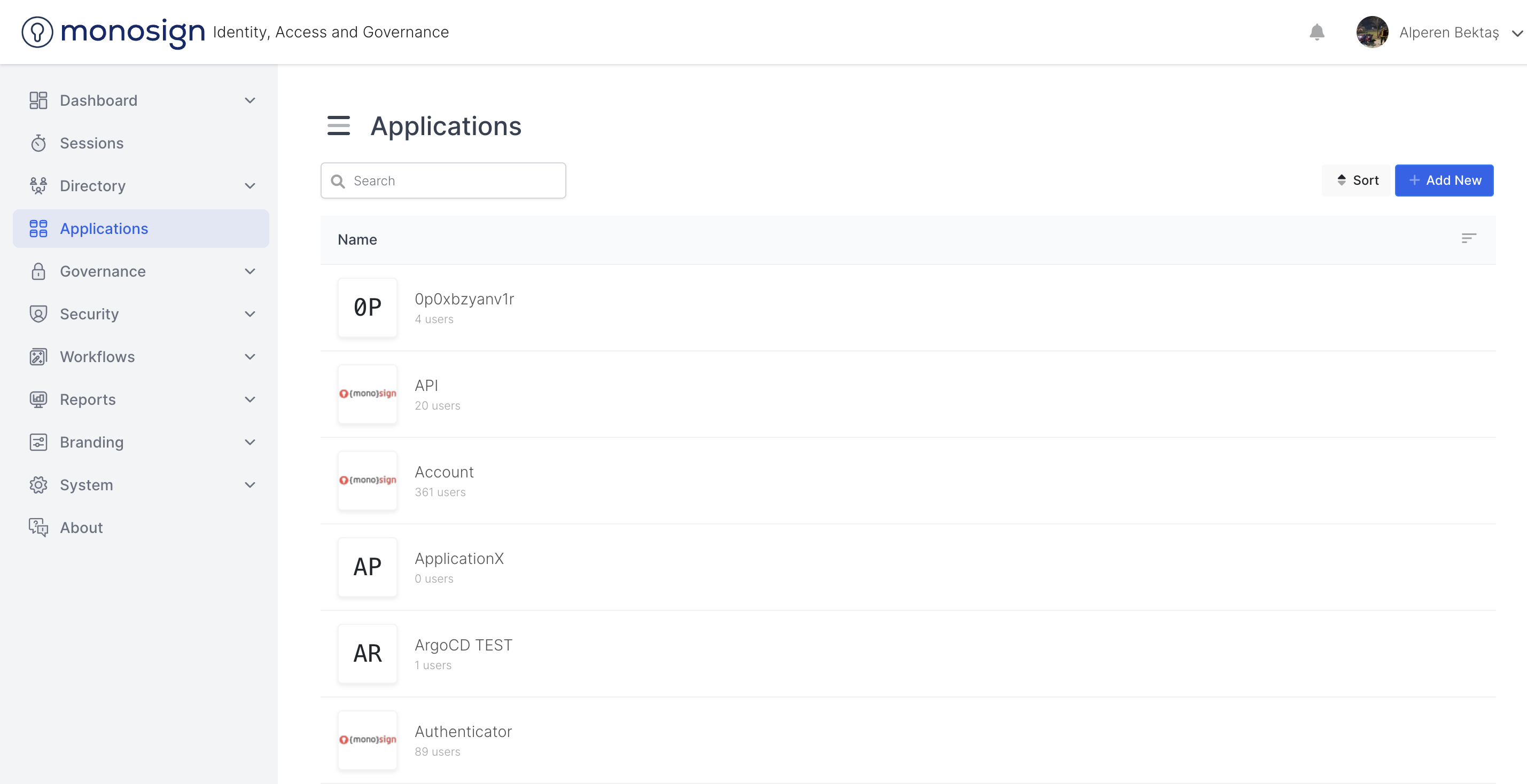Expand the Workflows section chevron
Image resolution: width=1527 pixels, height=784 pixels.
[x=250, y=357]
